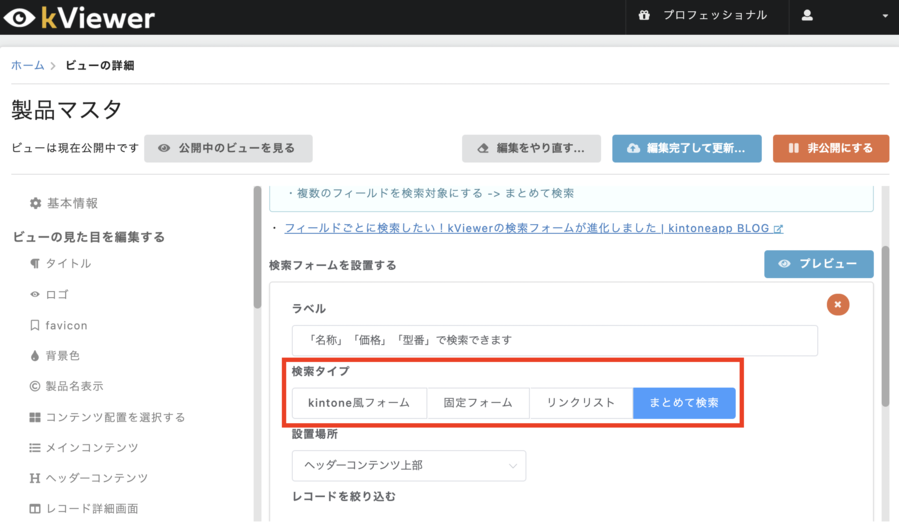Remove search form with red X button

838,304
